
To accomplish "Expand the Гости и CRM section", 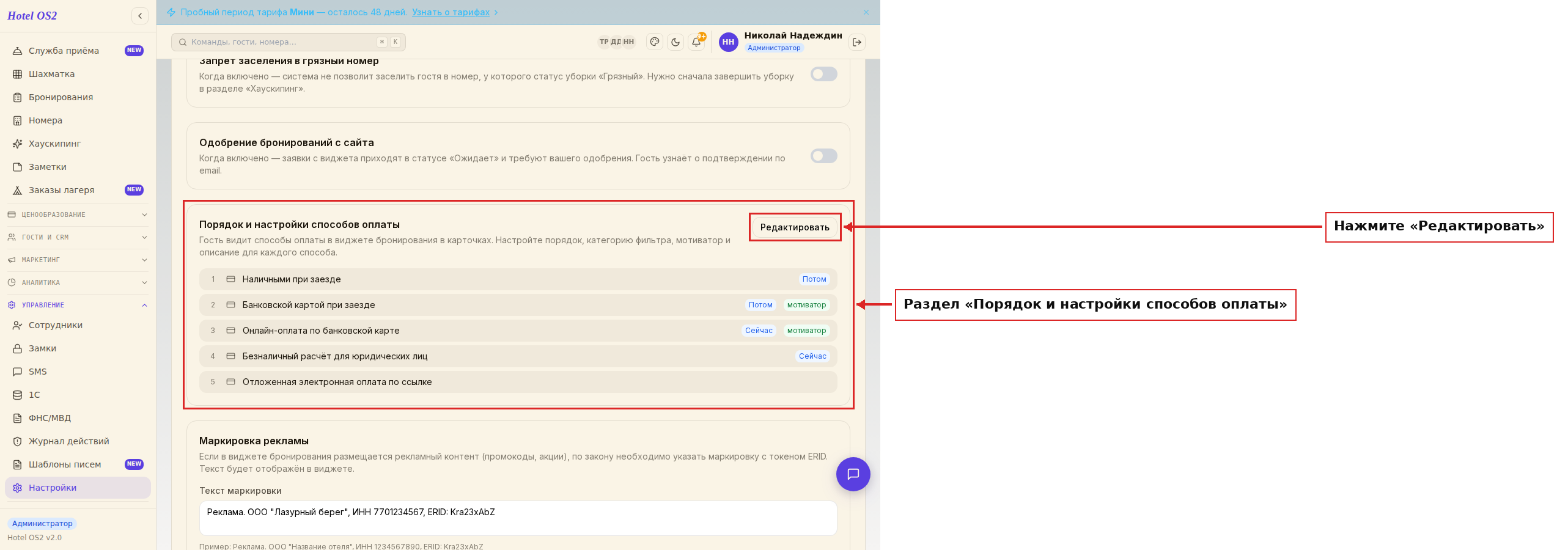I will coord(78,237).
